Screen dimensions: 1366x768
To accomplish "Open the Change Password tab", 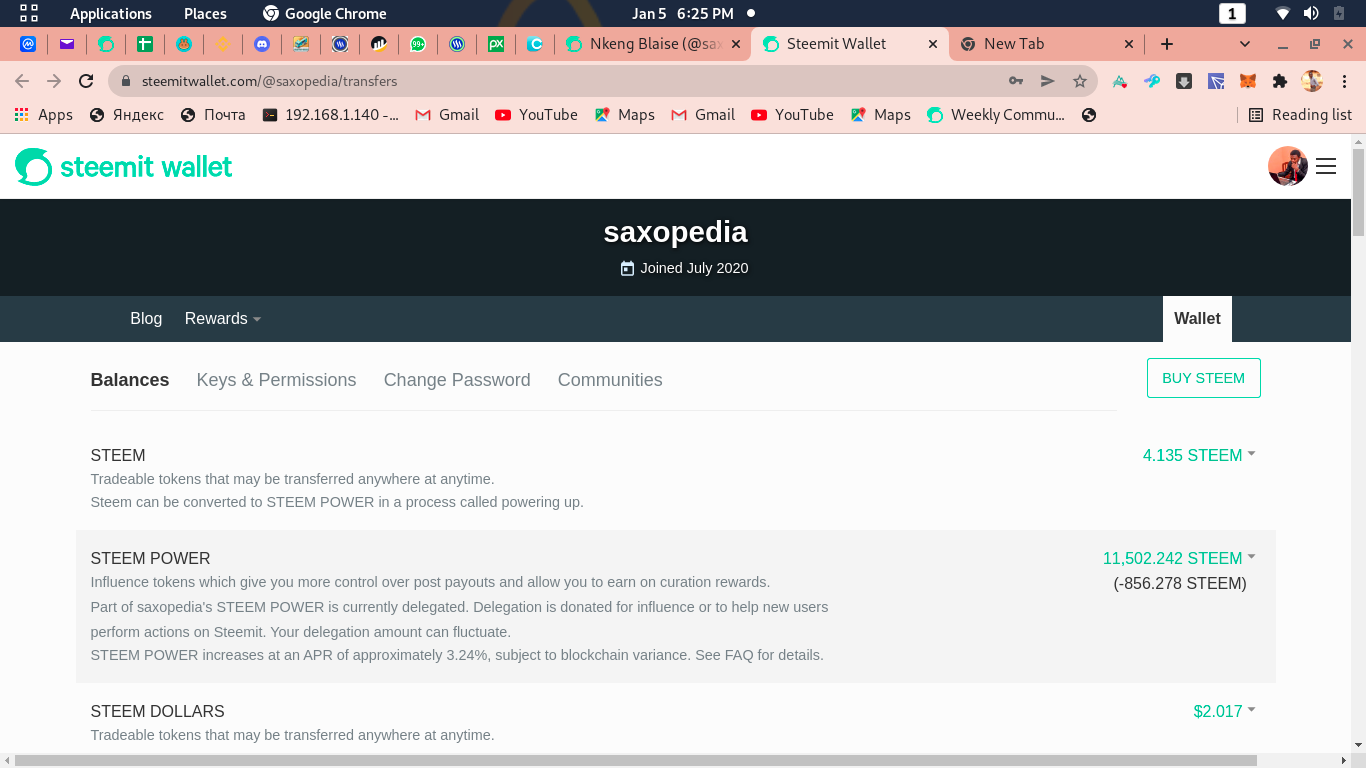I will click(x=457, y=380).
